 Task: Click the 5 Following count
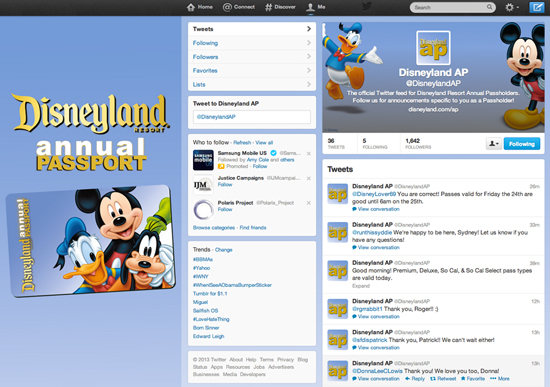coord(375,144)
